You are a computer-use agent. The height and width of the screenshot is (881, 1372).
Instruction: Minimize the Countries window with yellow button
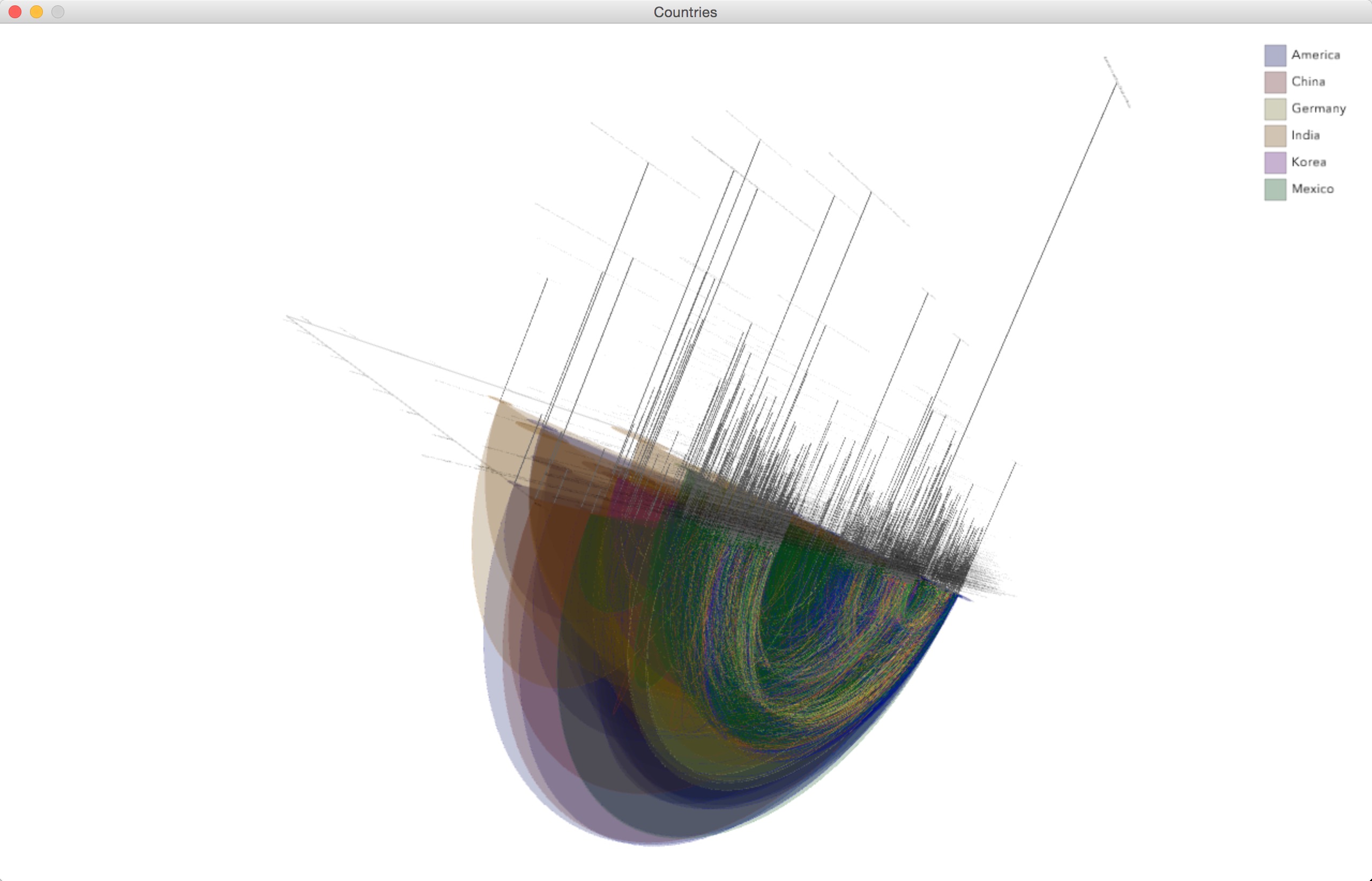coord(36,12)
